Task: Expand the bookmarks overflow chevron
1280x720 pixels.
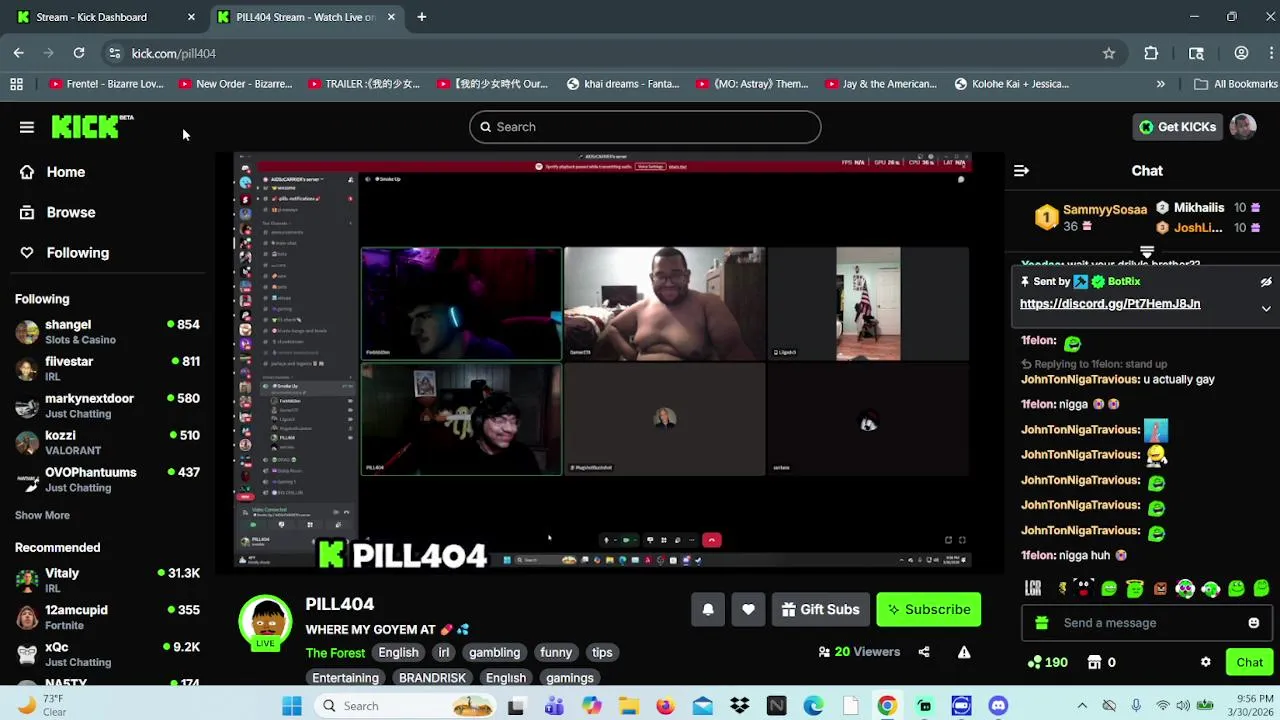Action: pos(1160,84)
